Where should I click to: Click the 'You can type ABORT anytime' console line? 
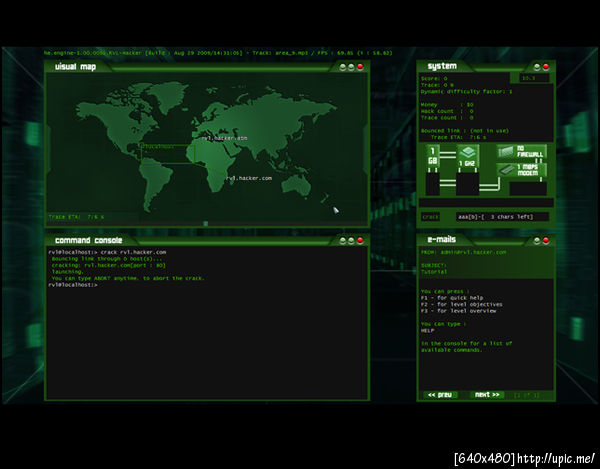click(x=128, y=278)
